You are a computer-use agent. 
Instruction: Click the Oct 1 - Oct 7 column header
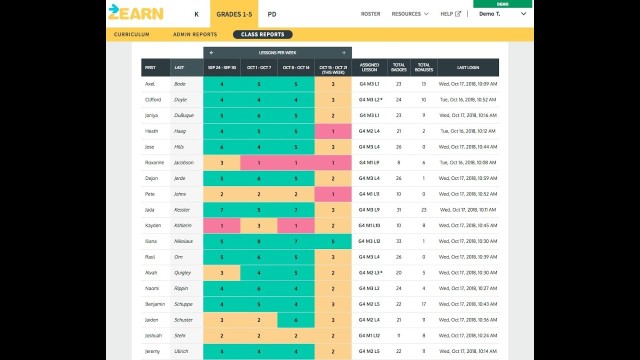(x=259, y=67)
